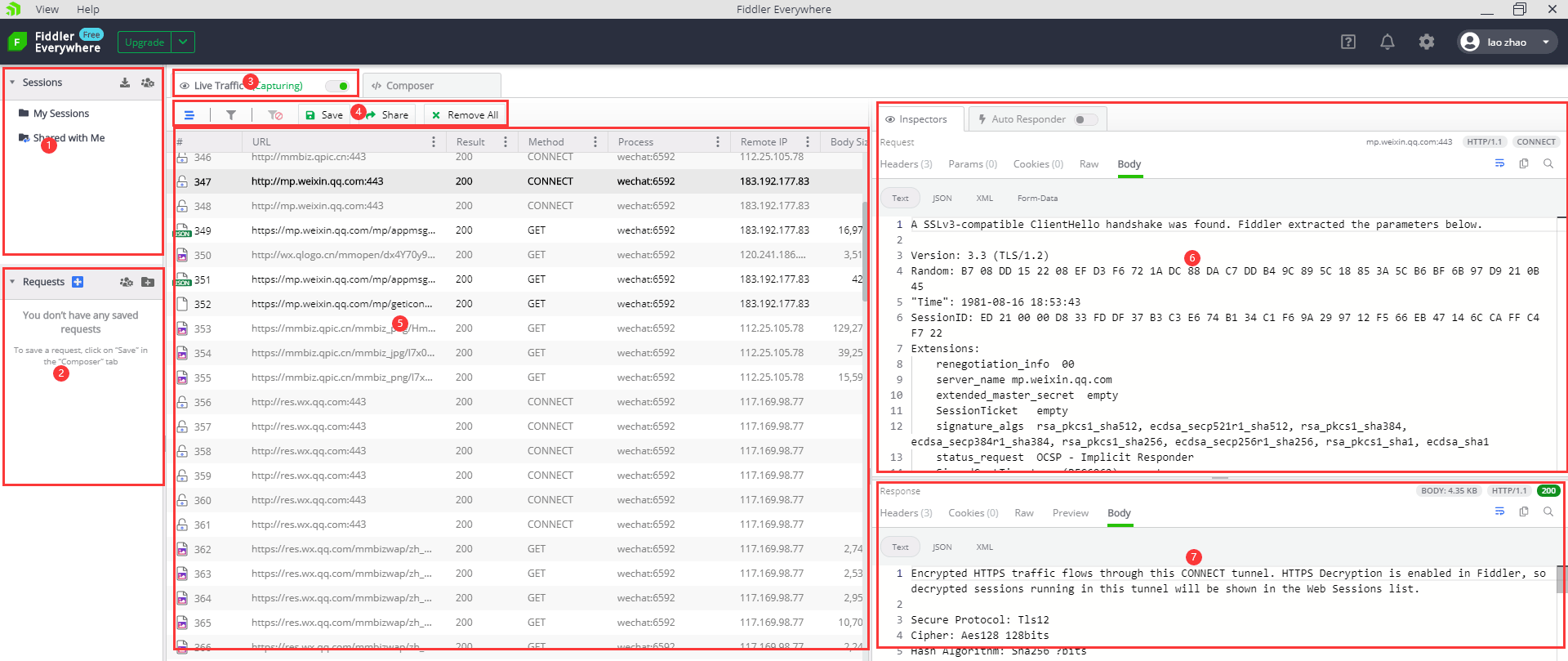1568x661 pixels.
Task: Open the Remote IP column options menu
Action: click(x=808, y=142)
